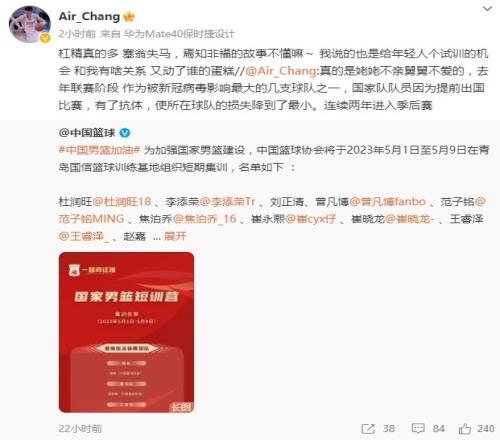Click the repost share icon
This screenshot has height=440, width=500.
[x=368, y=429]
